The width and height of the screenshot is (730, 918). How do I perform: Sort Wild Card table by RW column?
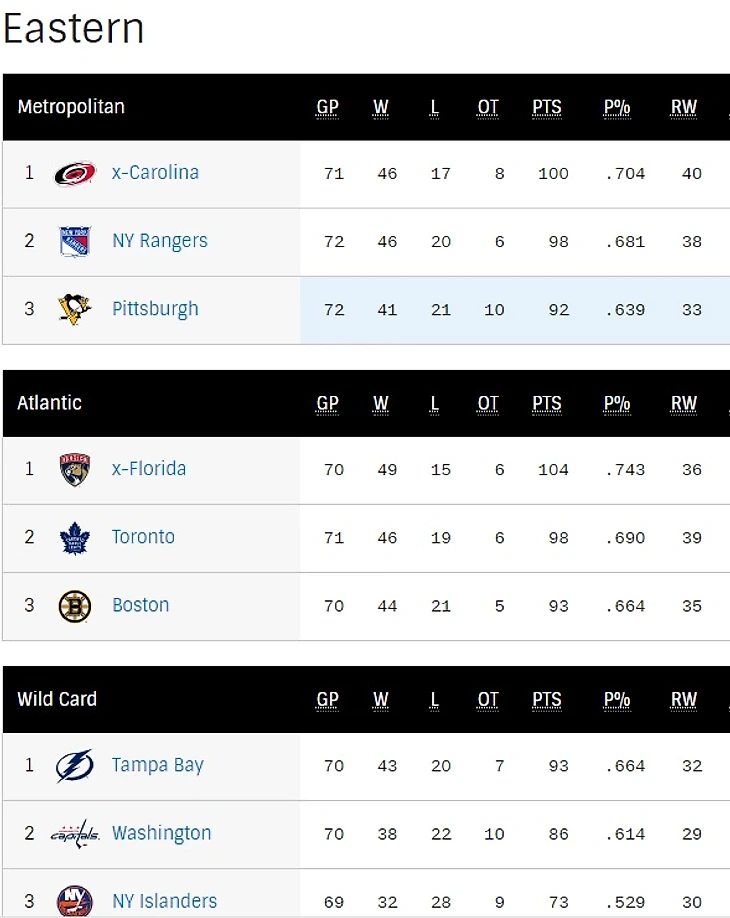coord(684,699)
